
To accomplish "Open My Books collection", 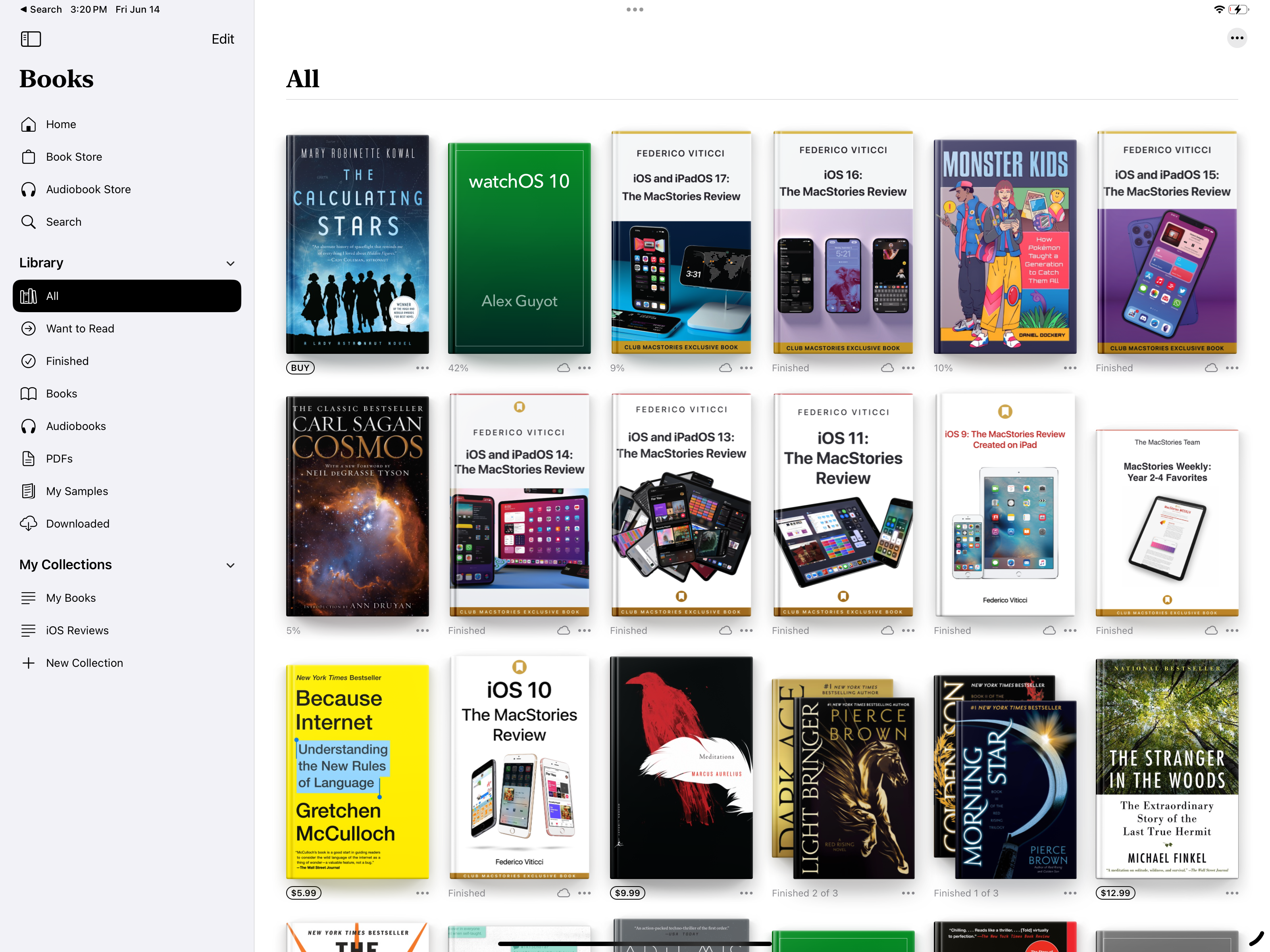I will pyautogui.click(x=127, y=598).
